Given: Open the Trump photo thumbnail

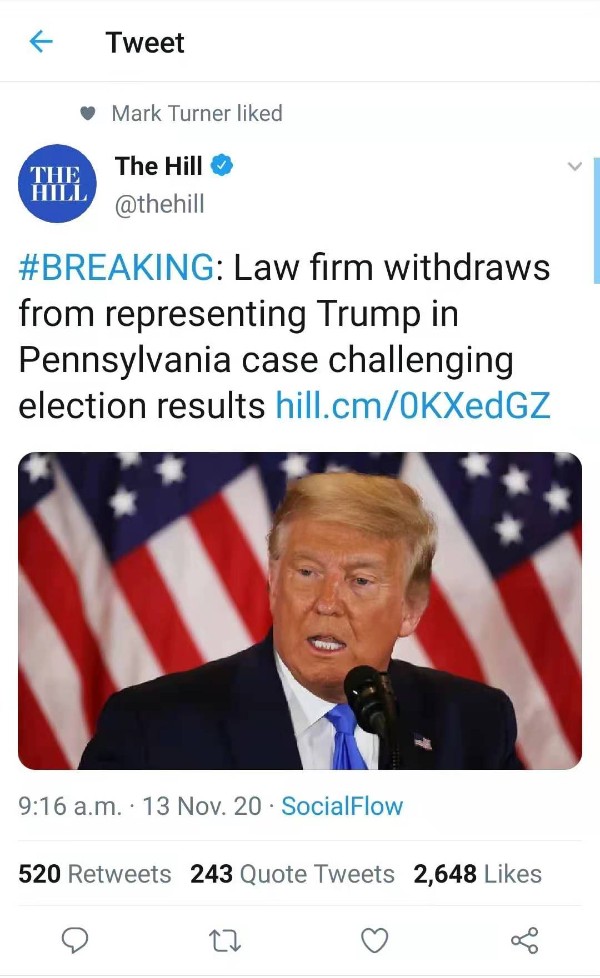Looking at the screenshot, I should pos(300,611).
